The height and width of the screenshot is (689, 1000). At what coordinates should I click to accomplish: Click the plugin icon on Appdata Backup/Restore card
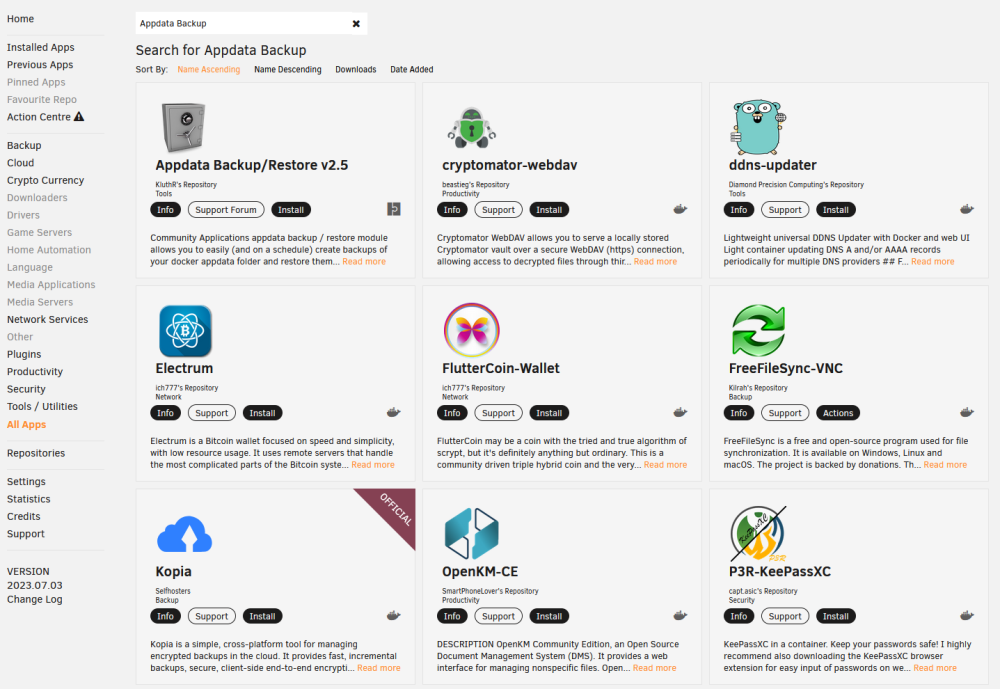coord(393,209)
